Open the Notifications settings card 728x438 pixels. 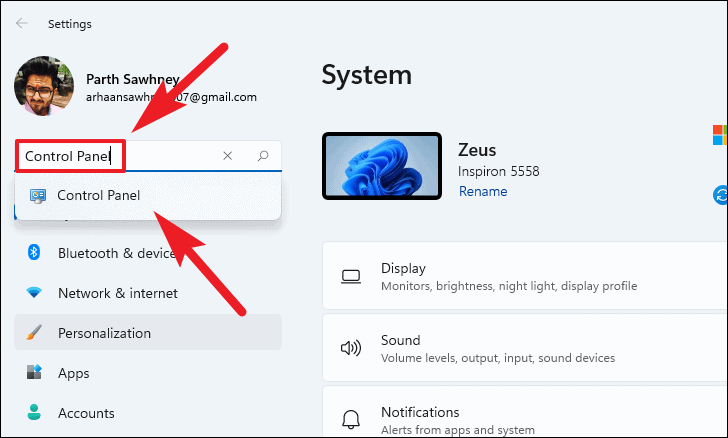pos(525,412)
